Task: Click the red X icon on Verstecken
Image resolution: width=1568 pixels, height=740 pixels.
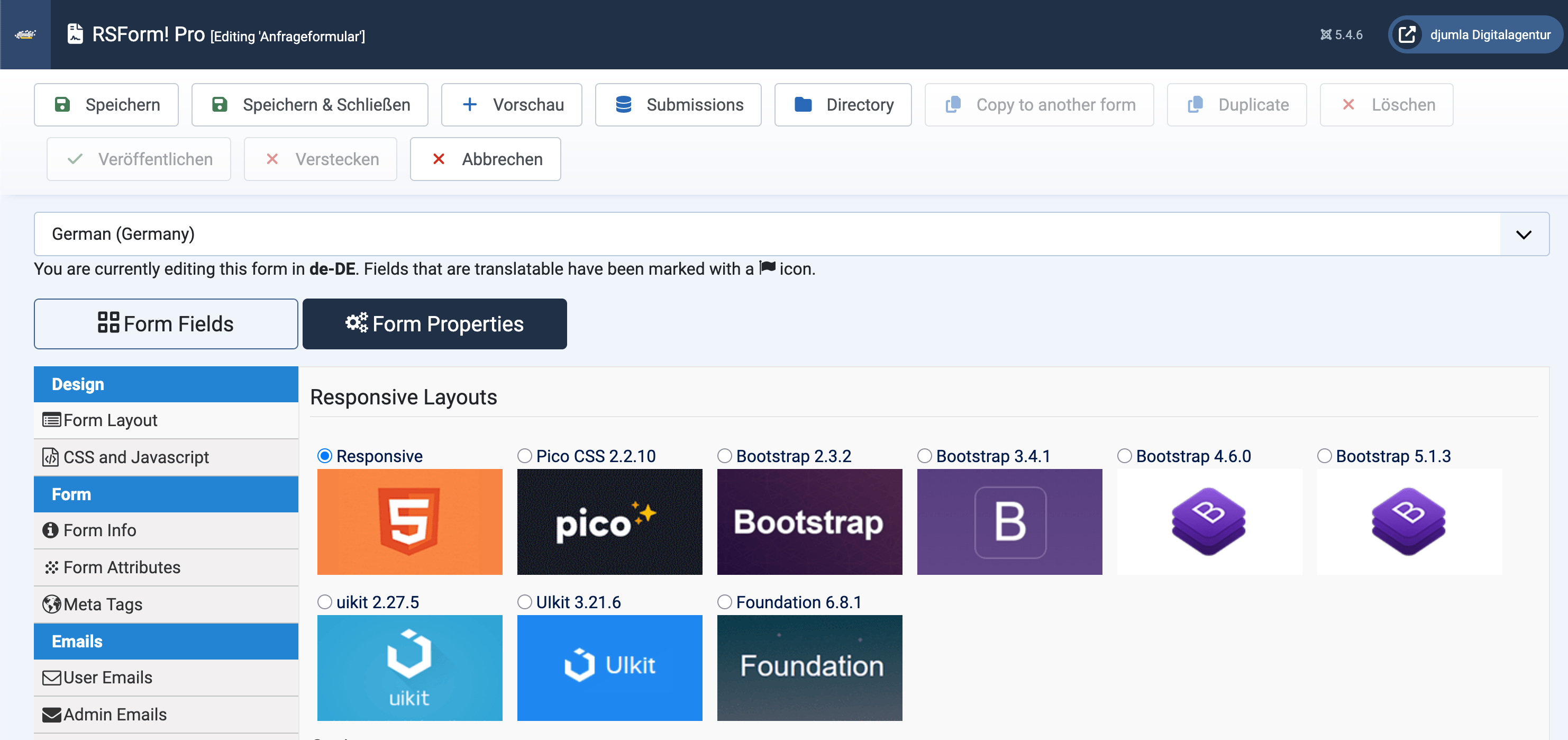Action: 272,159
